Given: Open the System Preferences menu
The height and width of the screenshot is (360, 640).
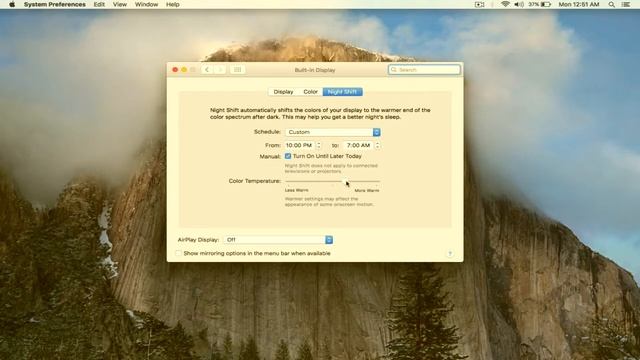Looking at the screenshot, I should (x=54, y=4).
